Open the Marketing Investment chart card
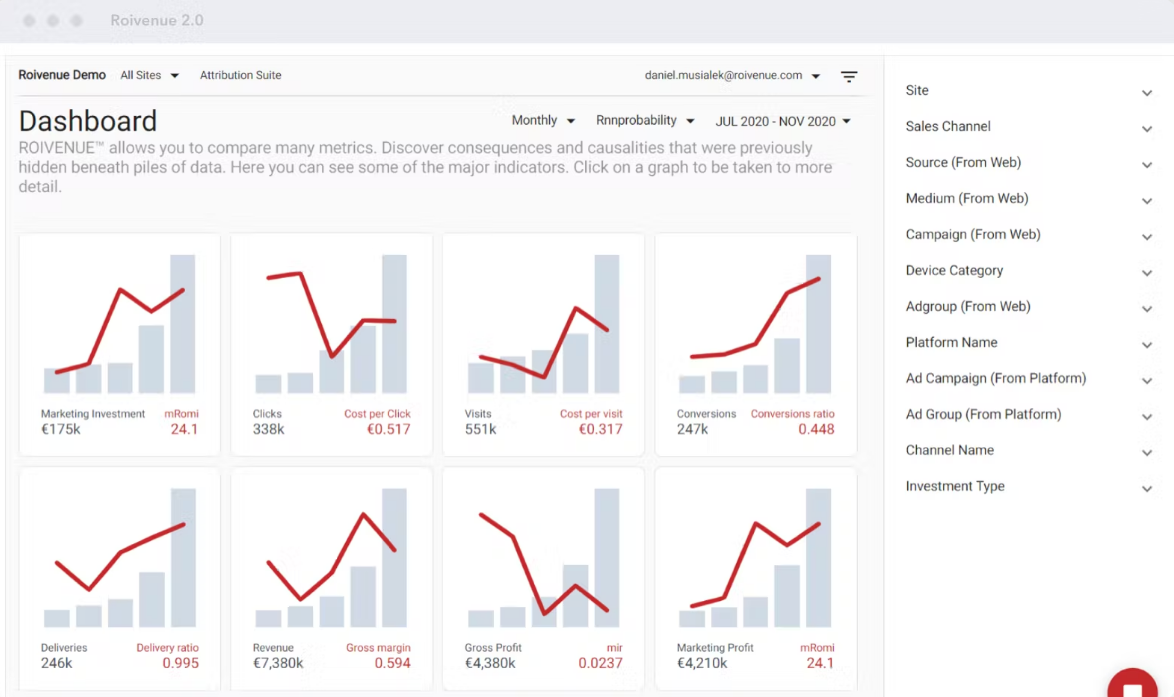Screen dimensions: 1174x697 [x=120, y=344]
